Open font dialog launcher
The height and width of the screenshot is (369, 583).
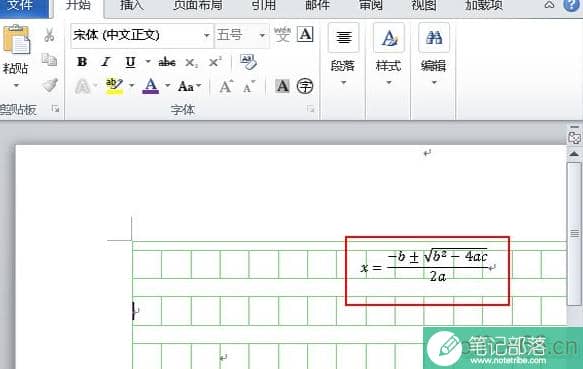(x=310, y=109)
